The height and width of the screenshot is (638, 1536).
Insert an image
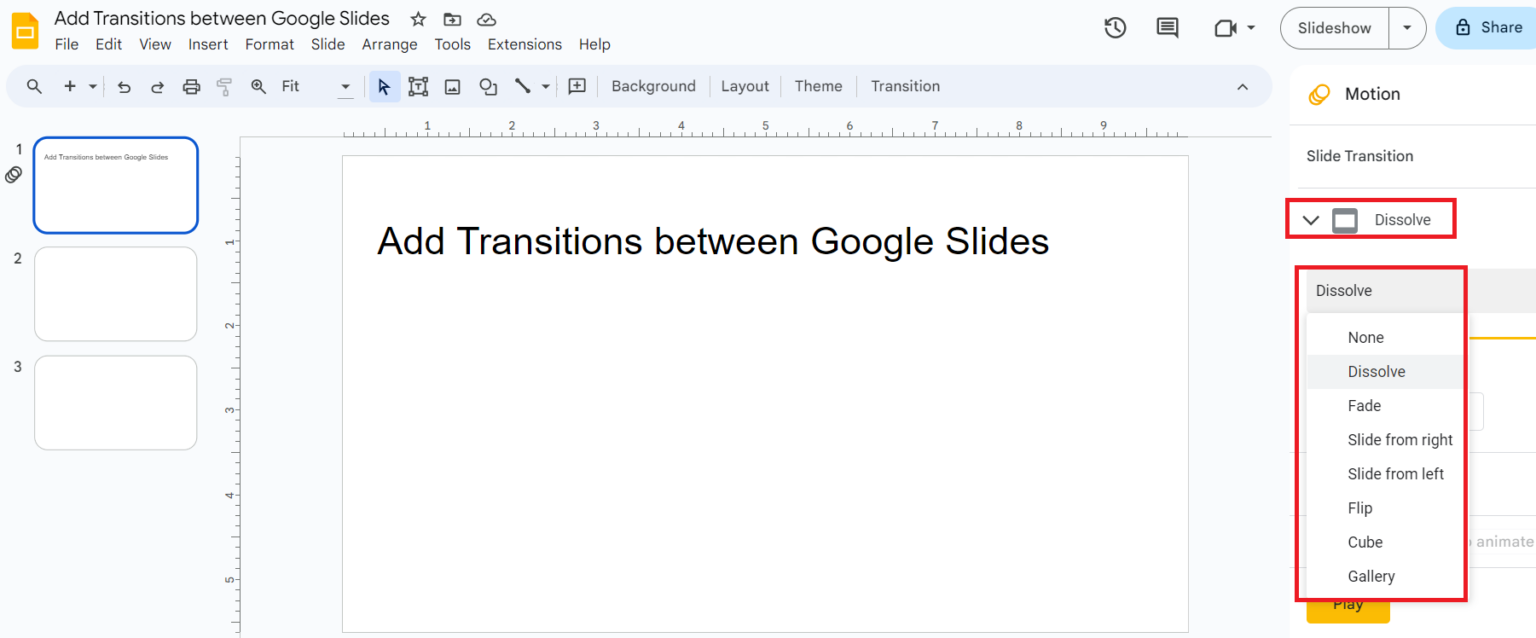(x=452, y=87)
